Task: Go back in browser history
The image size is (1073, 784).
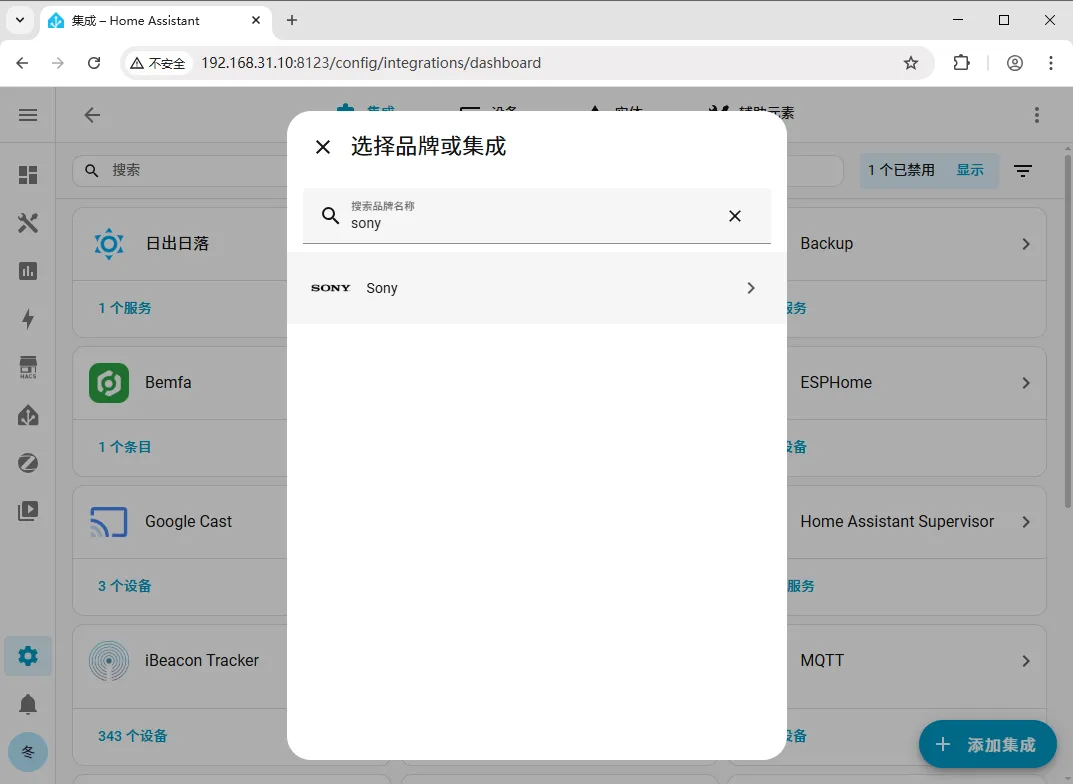Action: (22, 63)
